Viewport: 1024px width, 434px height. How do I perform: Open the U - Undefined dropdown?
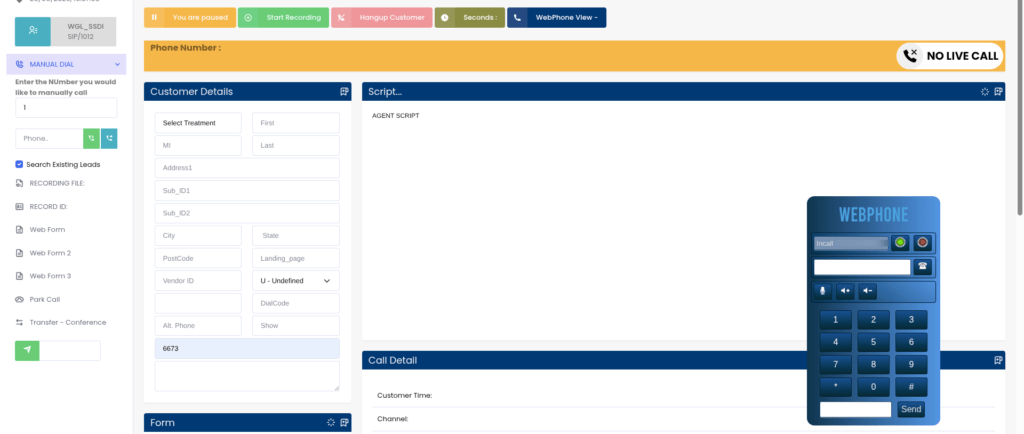pos(296,281)
